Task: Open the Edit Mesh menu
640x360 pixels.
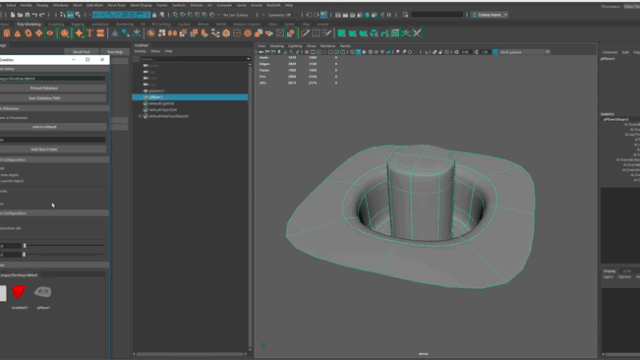Action: 95,5
